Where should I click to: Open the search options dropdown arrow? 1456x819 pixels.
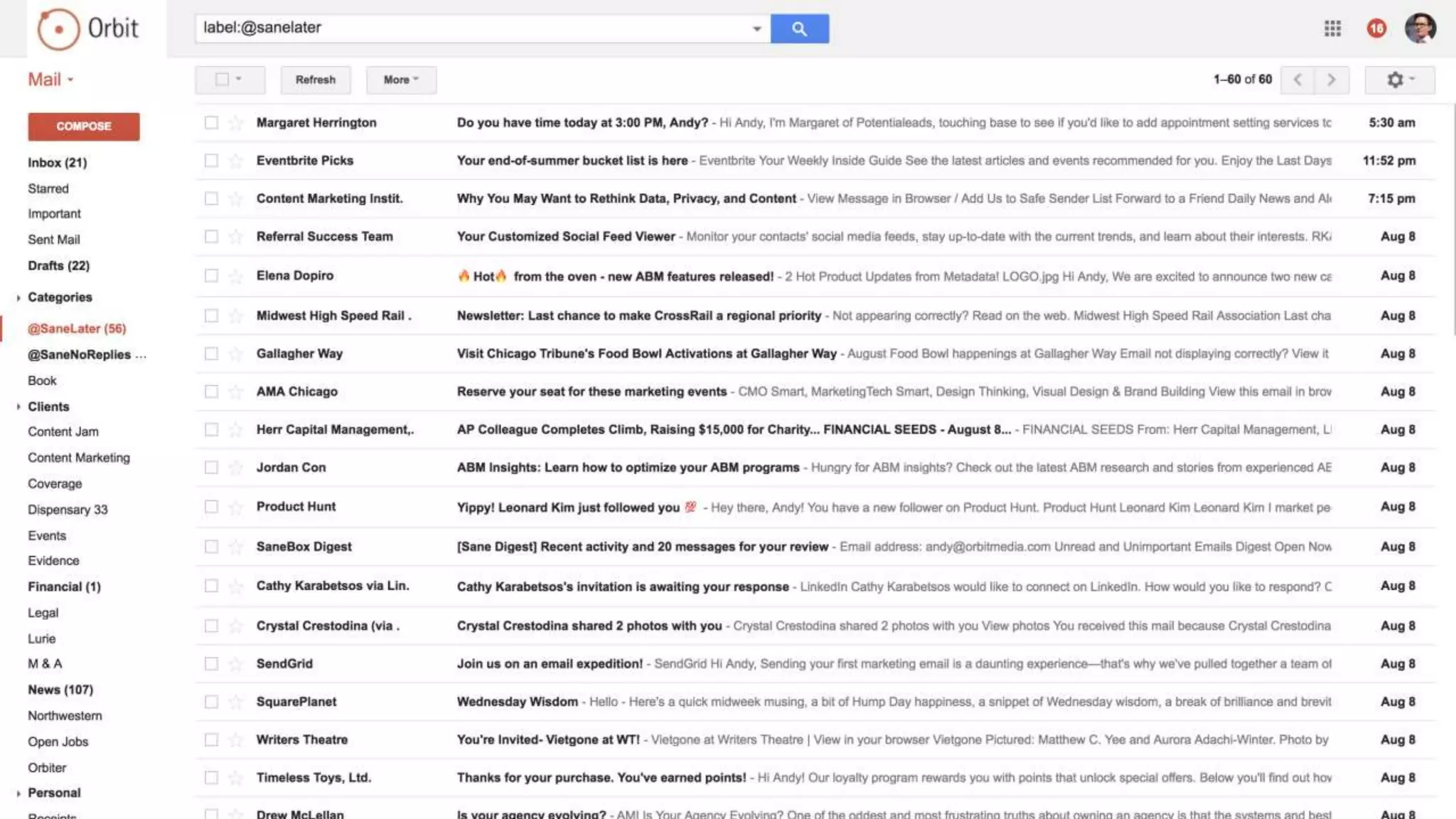pos(756,28)
